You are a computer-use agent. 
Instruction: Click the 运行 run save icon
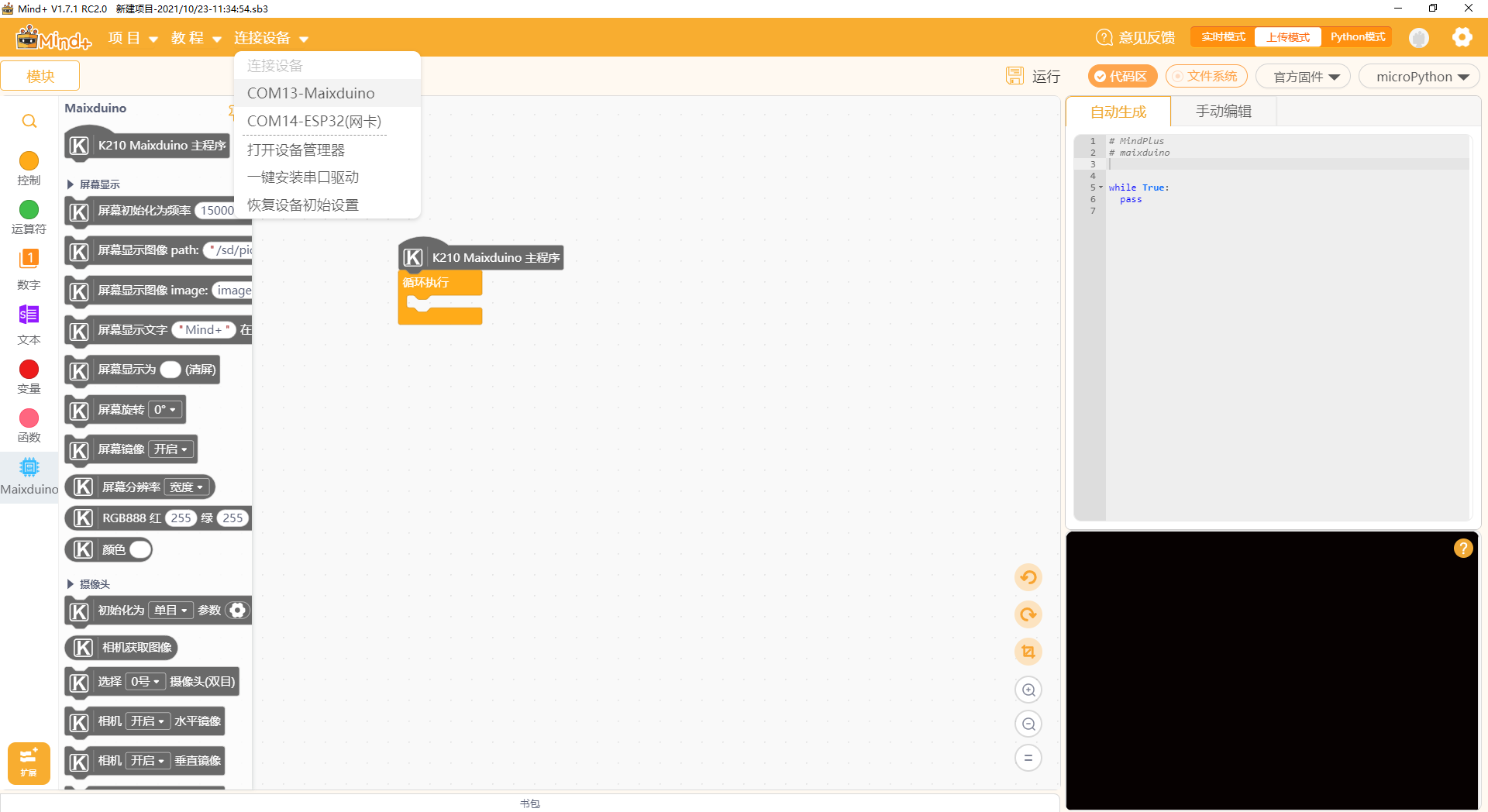(1014, 76)
